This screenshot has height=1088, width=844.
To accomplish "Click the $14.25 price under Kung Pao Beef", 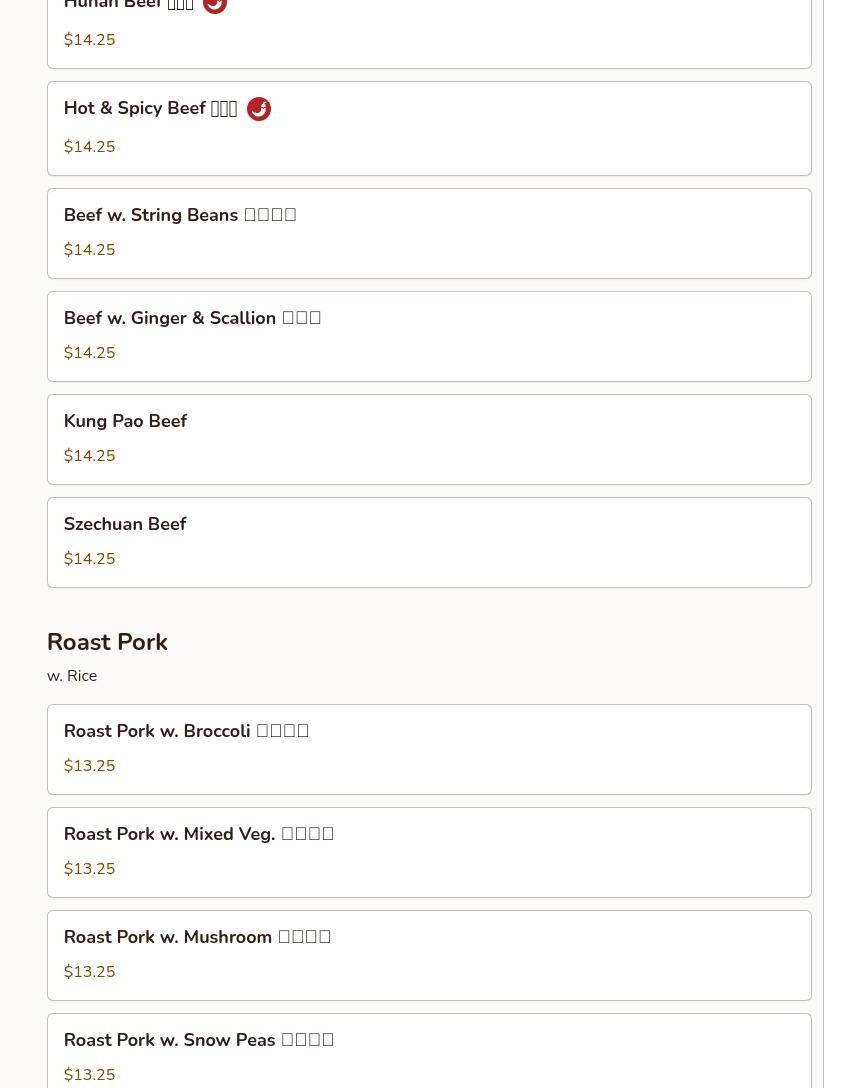I will tap(89, 456).
